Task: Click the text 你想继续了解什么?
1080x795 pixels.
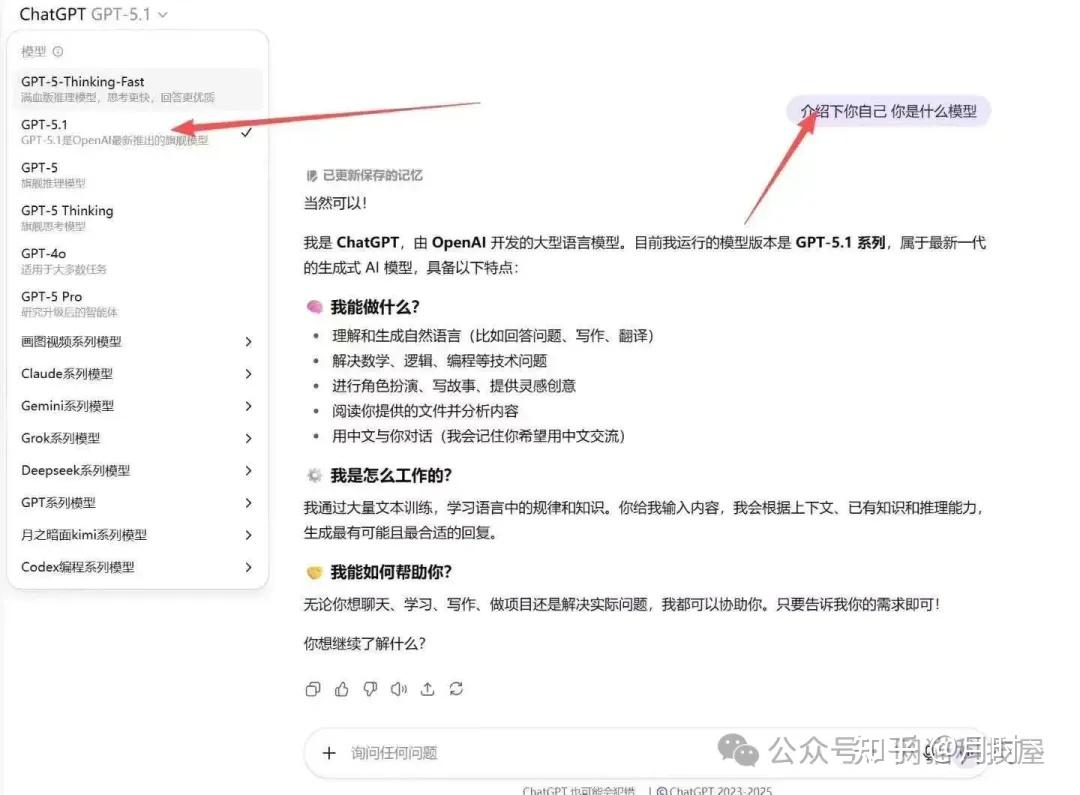Action: 364,643
